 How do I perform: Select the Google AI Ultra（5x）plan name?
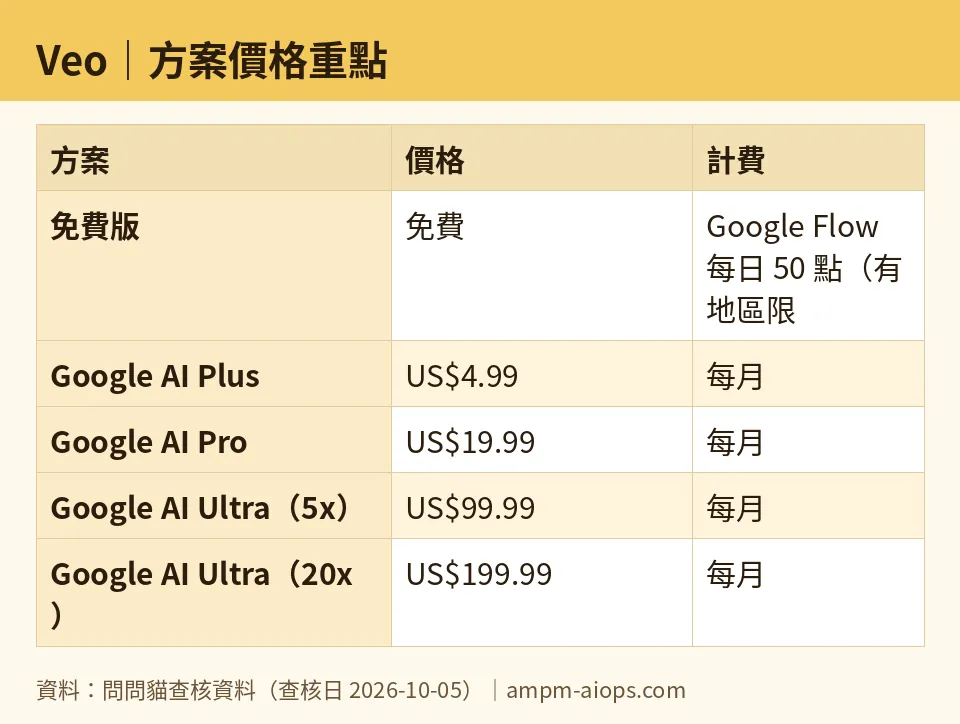pos(200,508)
